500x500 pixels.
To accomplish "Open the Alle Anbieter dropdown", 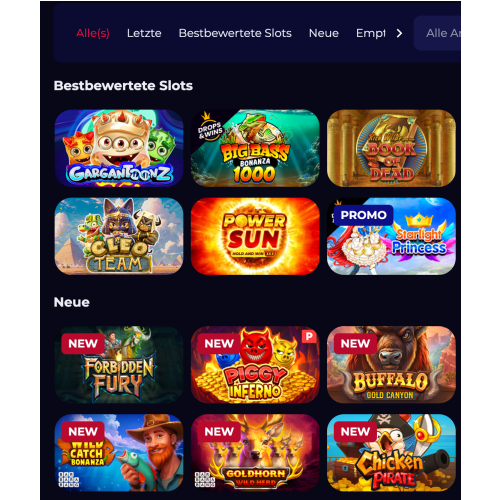I will [x=437, y=33].
